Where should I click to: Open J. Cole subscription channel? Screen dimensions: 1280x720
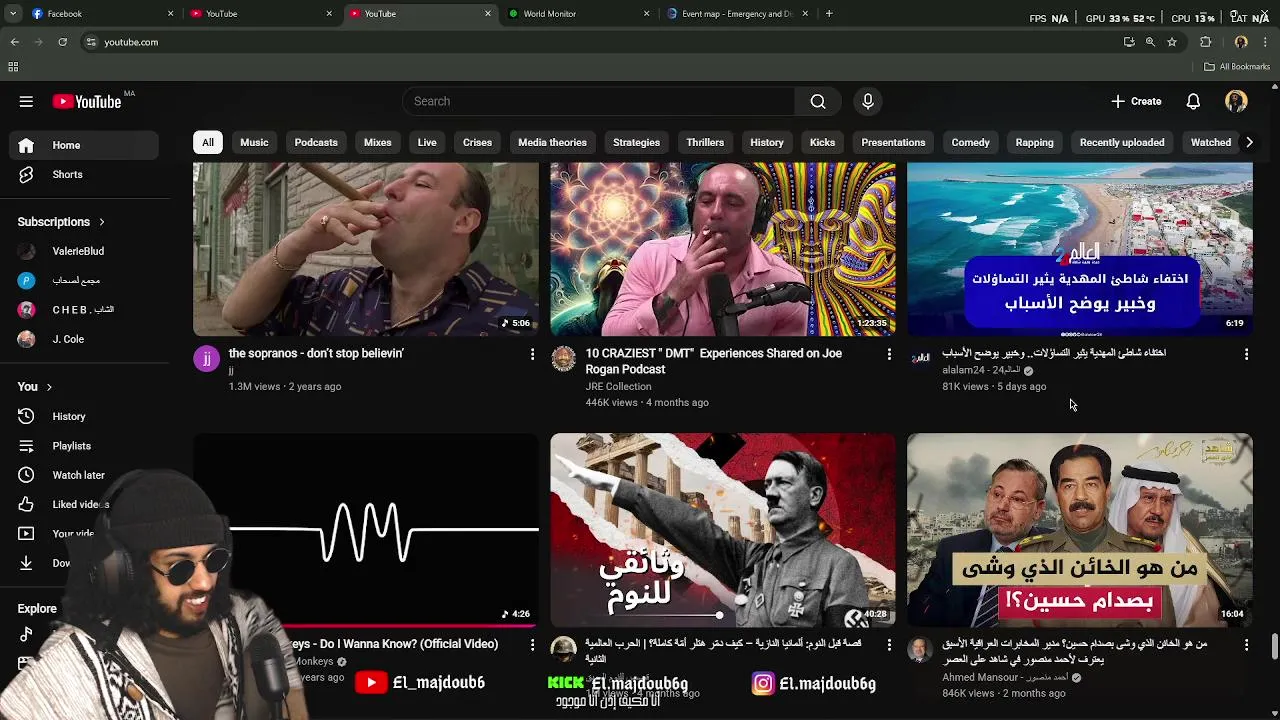tap(84, 339)
